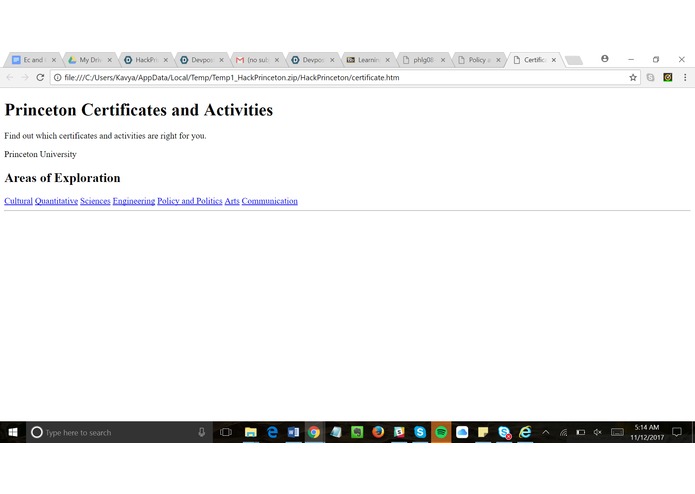Show hidden system tray icons chevron

point(546,432)
